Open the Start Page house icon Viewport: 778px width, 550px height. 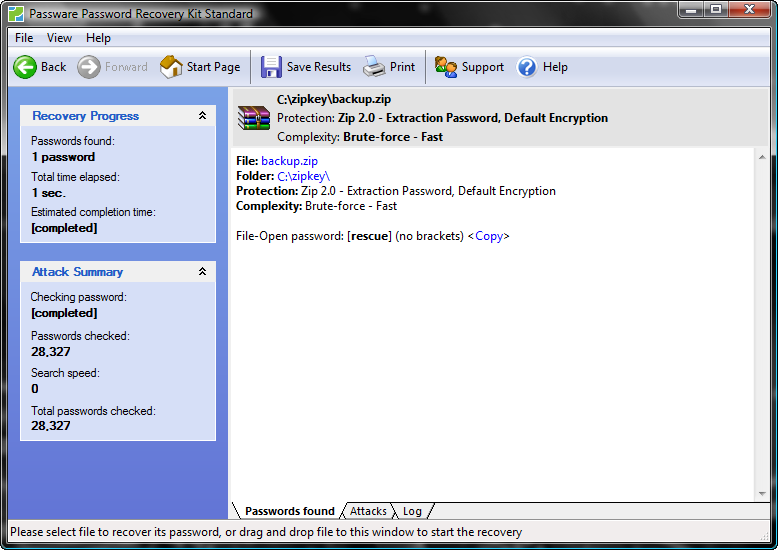pos(171,67)
